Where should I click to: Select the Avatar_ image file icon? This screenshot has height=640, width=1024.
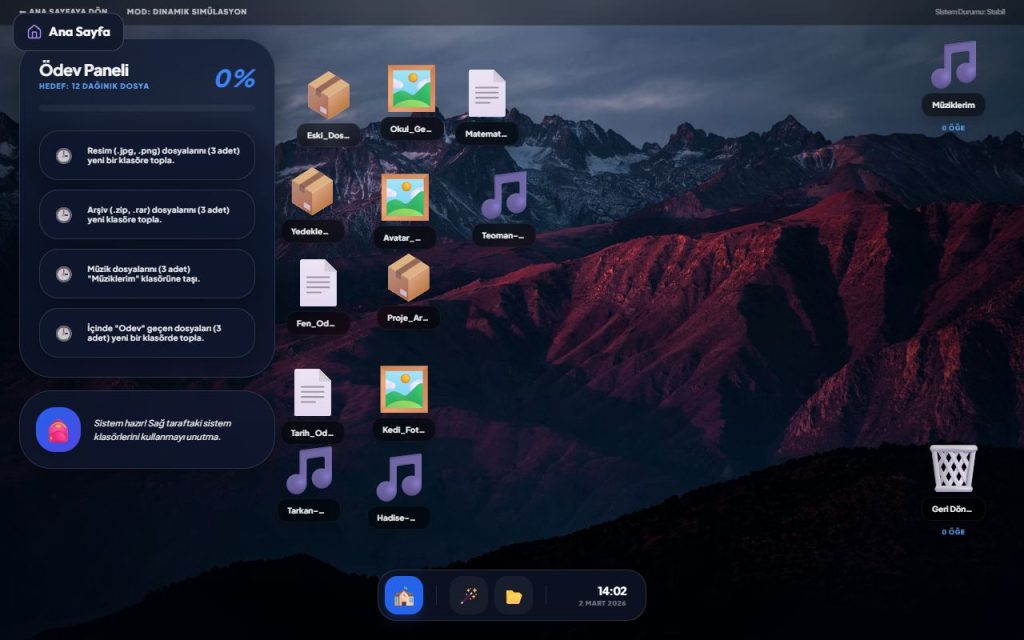404,198
